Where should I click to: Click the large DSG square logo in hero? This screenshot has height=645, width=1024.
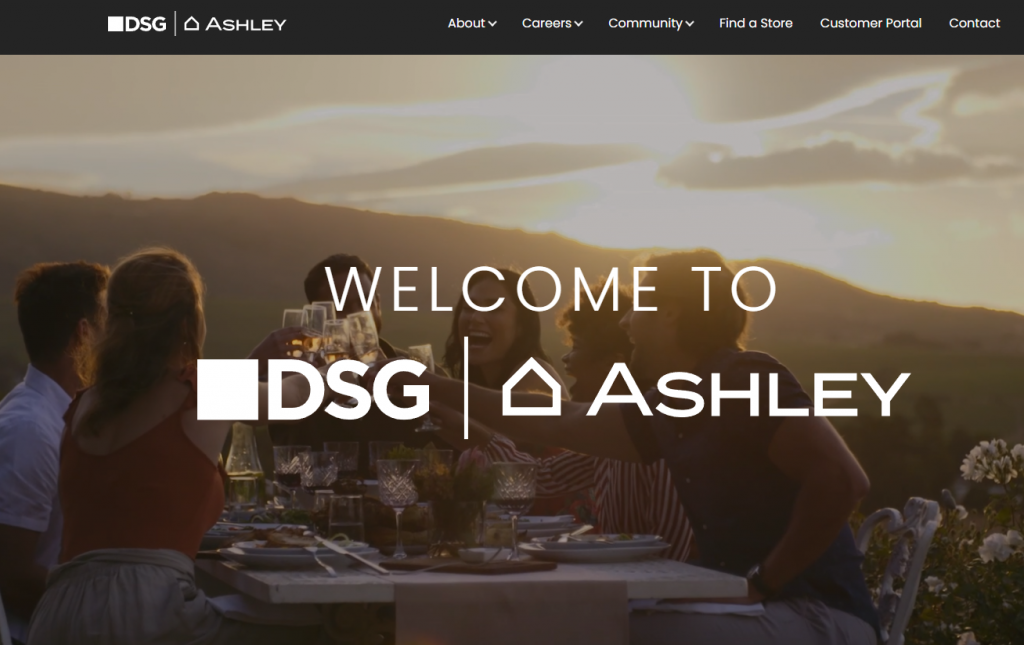227,389
